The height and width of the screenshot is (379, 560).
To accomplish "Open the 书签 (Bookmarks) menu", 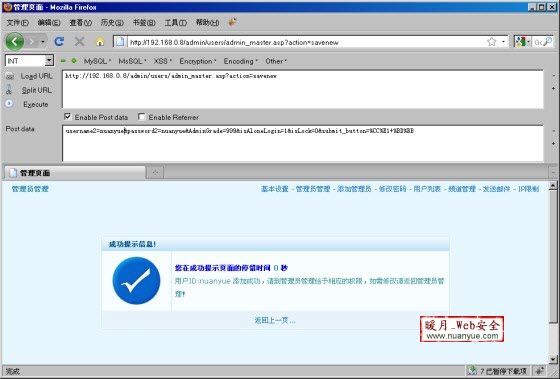I will 144,23.
